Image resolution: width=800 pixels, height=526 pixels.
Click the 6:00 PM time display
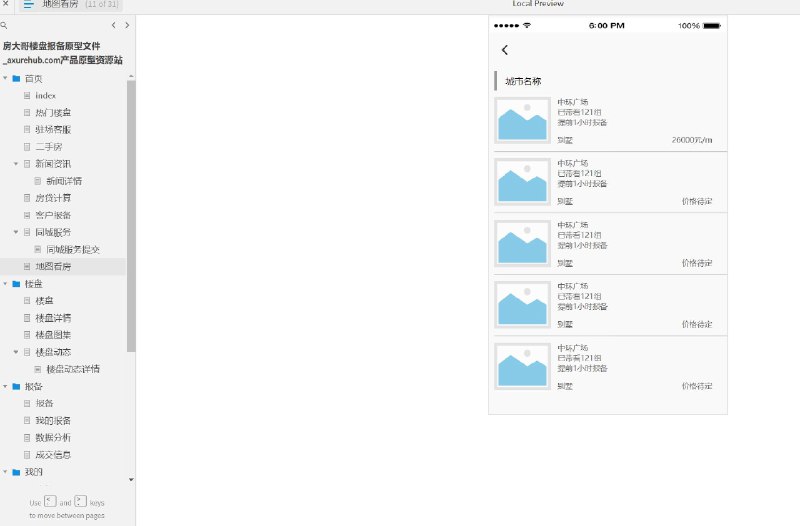point(607,26)
